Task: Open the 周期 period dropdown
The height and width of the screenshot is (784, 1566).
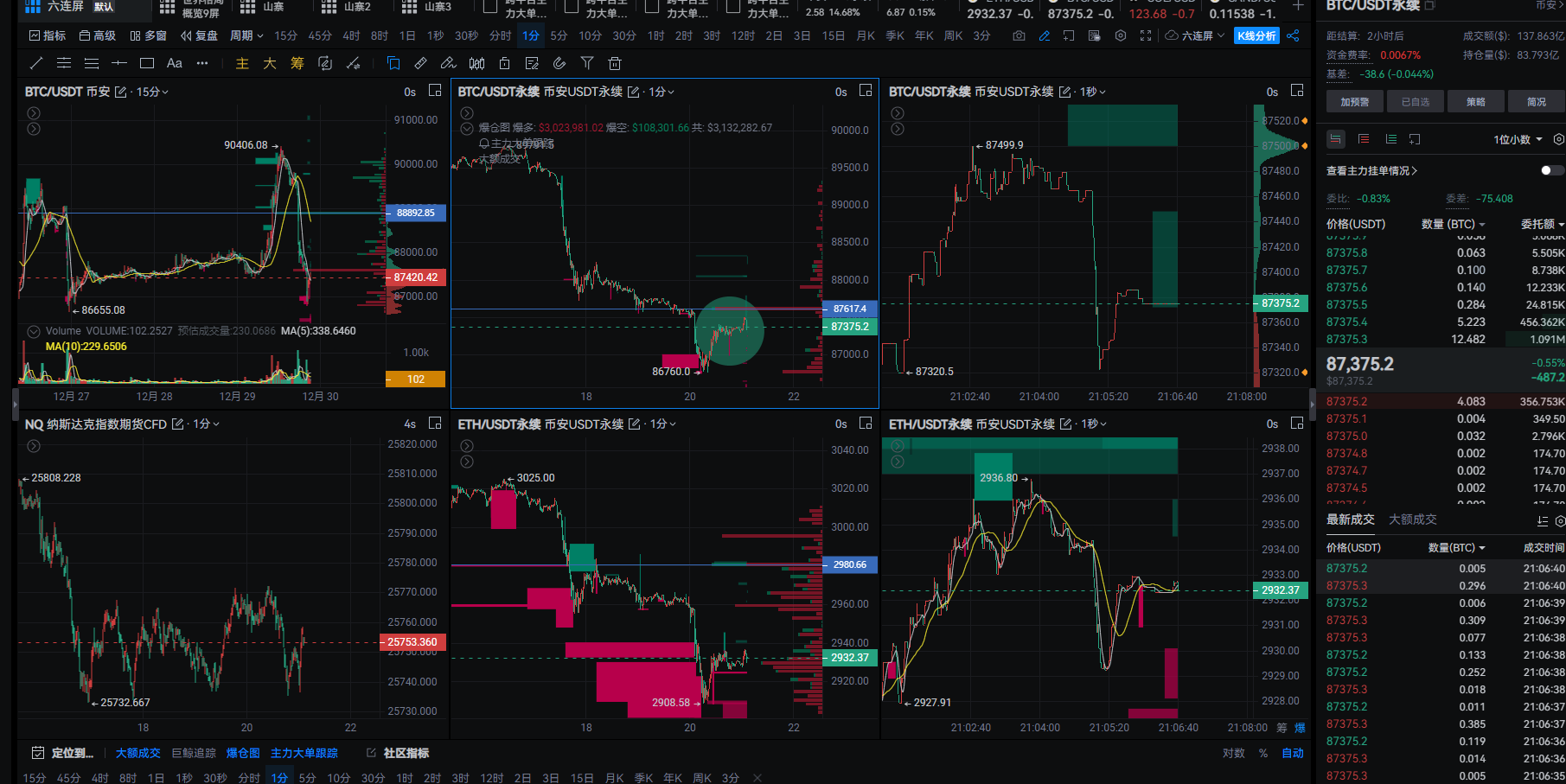Action: coord(246,35)
